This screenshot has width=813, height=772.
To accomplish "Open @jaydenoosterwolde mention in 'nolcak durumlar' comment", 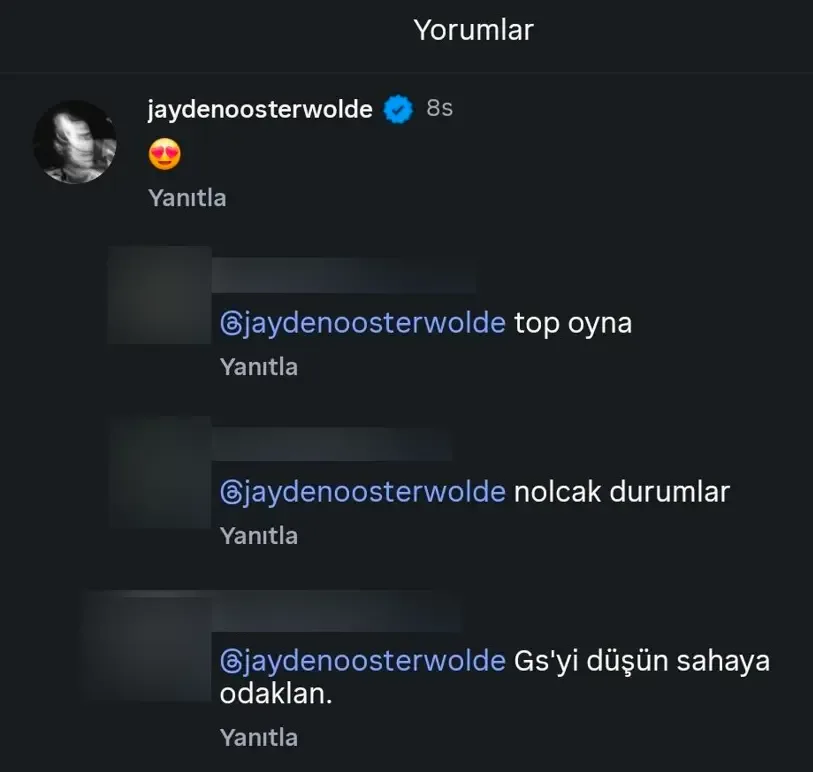I will (362, 491).
